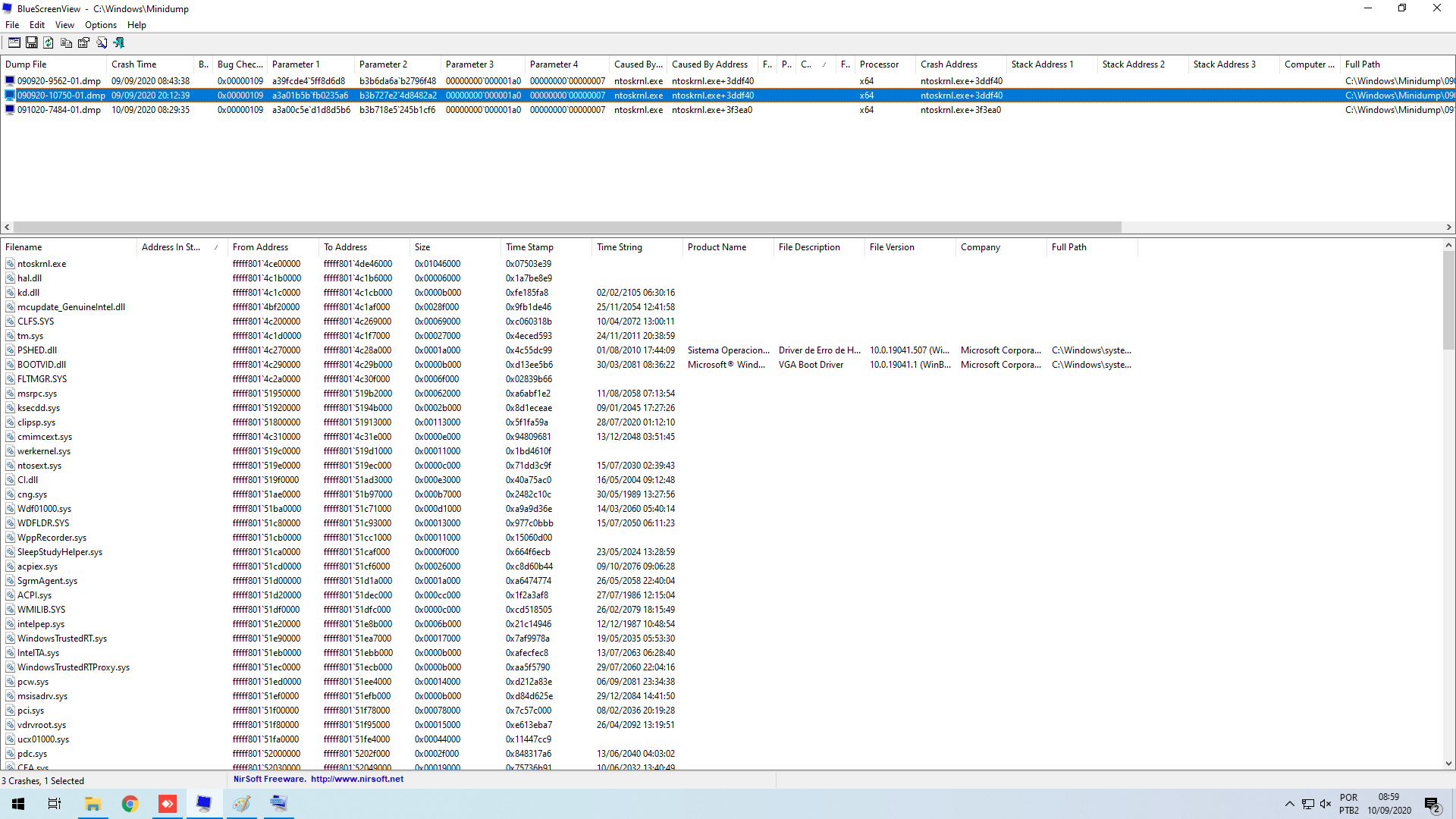Sort by the Crash Address column header
This screenshot has height=819, width=1456.
pyautogui.click(x=961, y=64)
